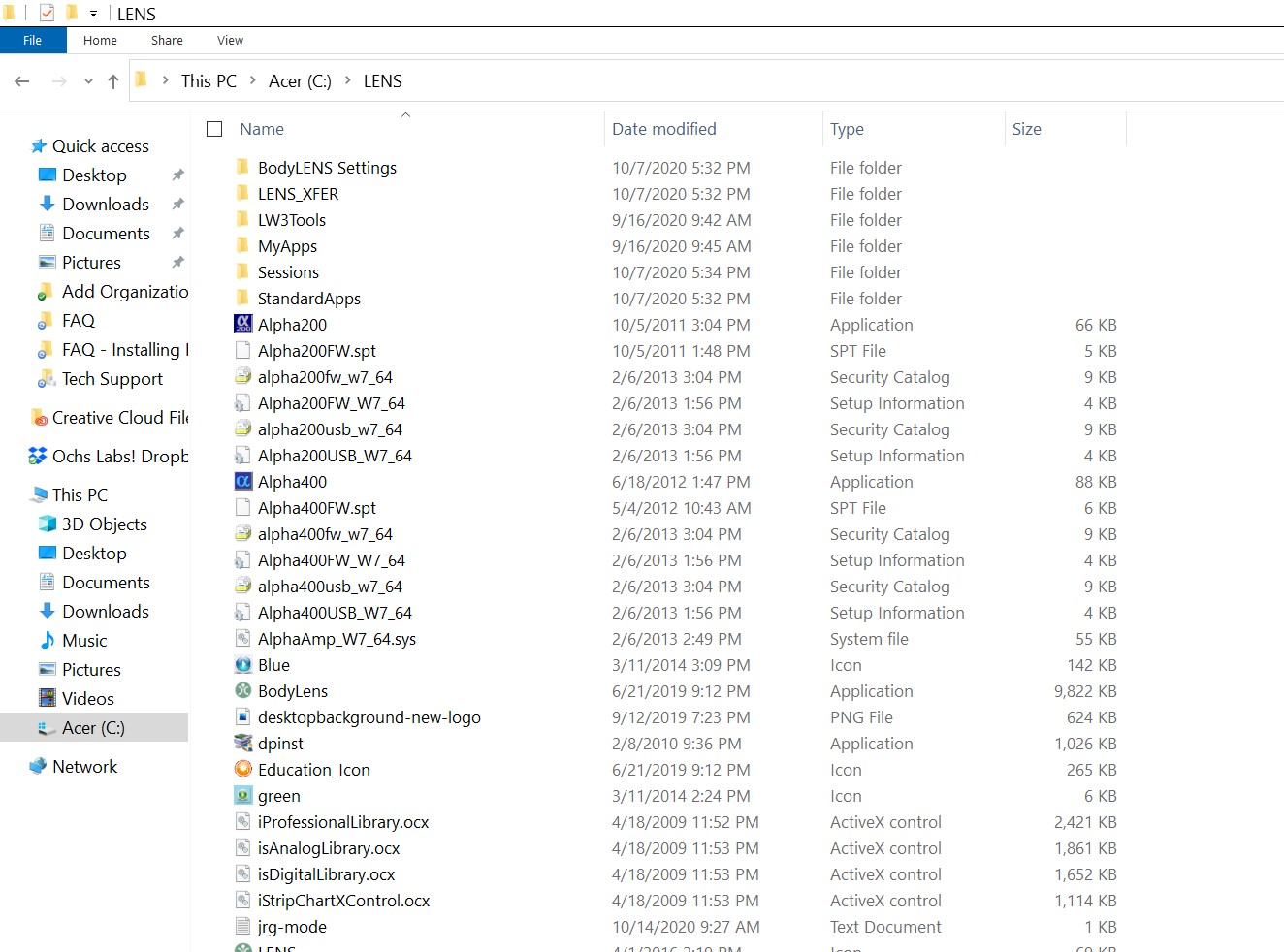Select the Alpha400USB_W7_64 file name
The image size is (1284, 952).
335,612
